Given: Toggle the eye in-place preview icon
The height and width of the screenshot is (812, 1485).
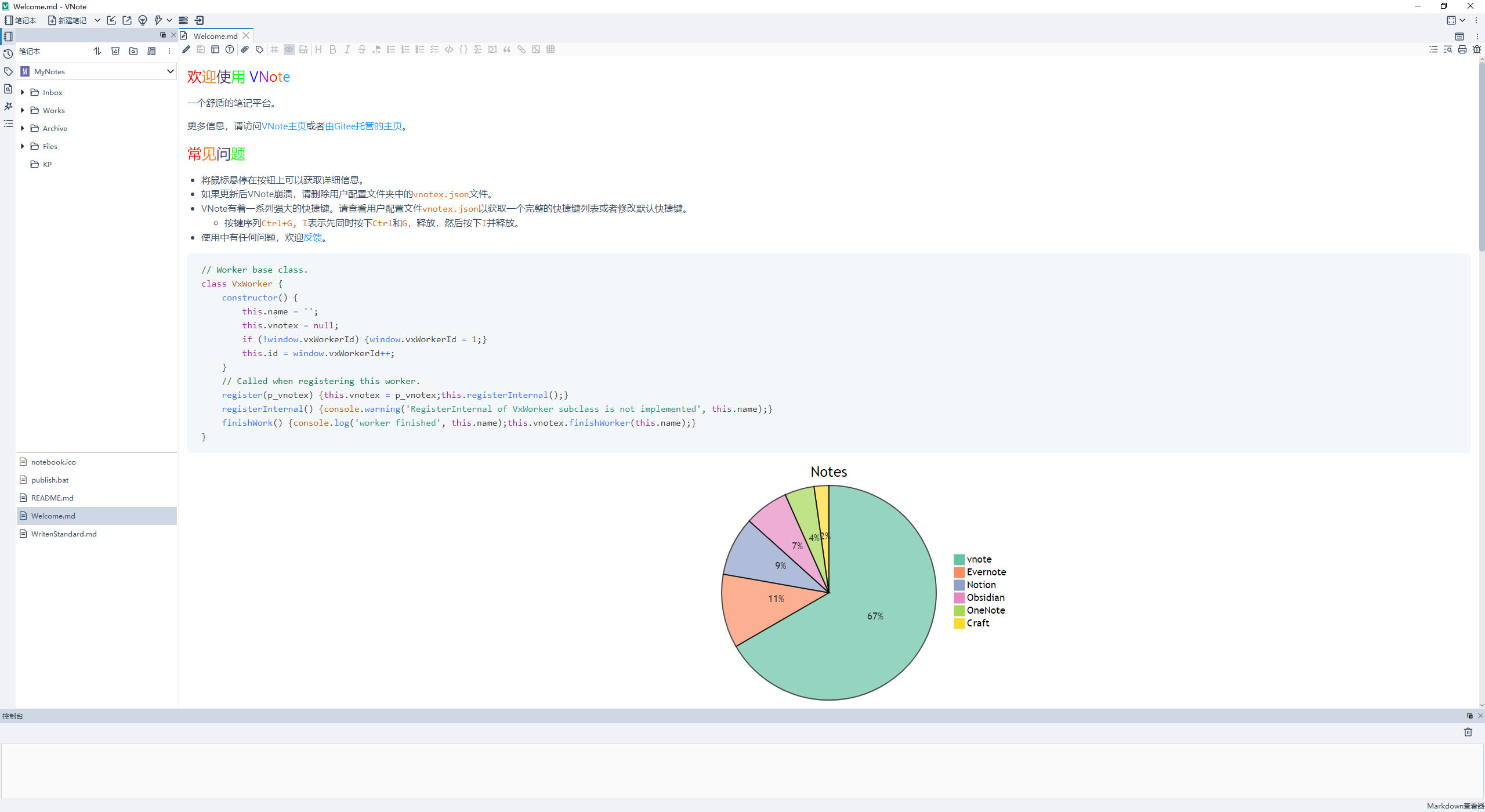Looking at the screenshot, I should 289,49.
